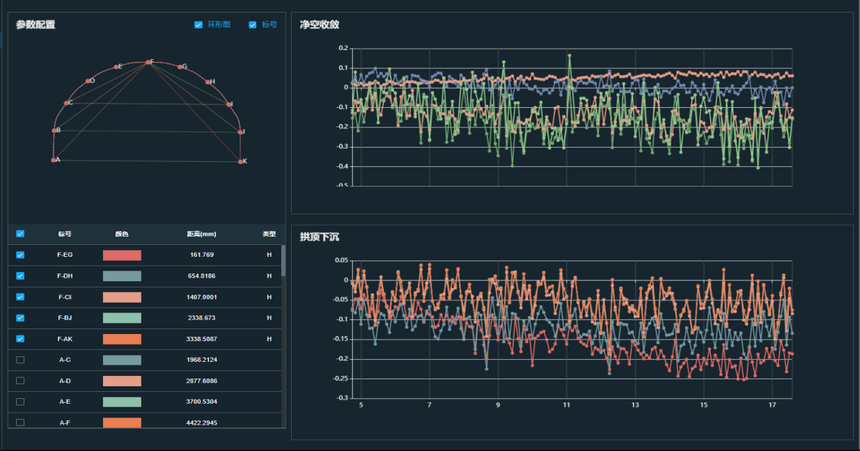Open the A-E row color swatch
The height and width of the screenshot is (451, 860).
click(x=122, y=402)
